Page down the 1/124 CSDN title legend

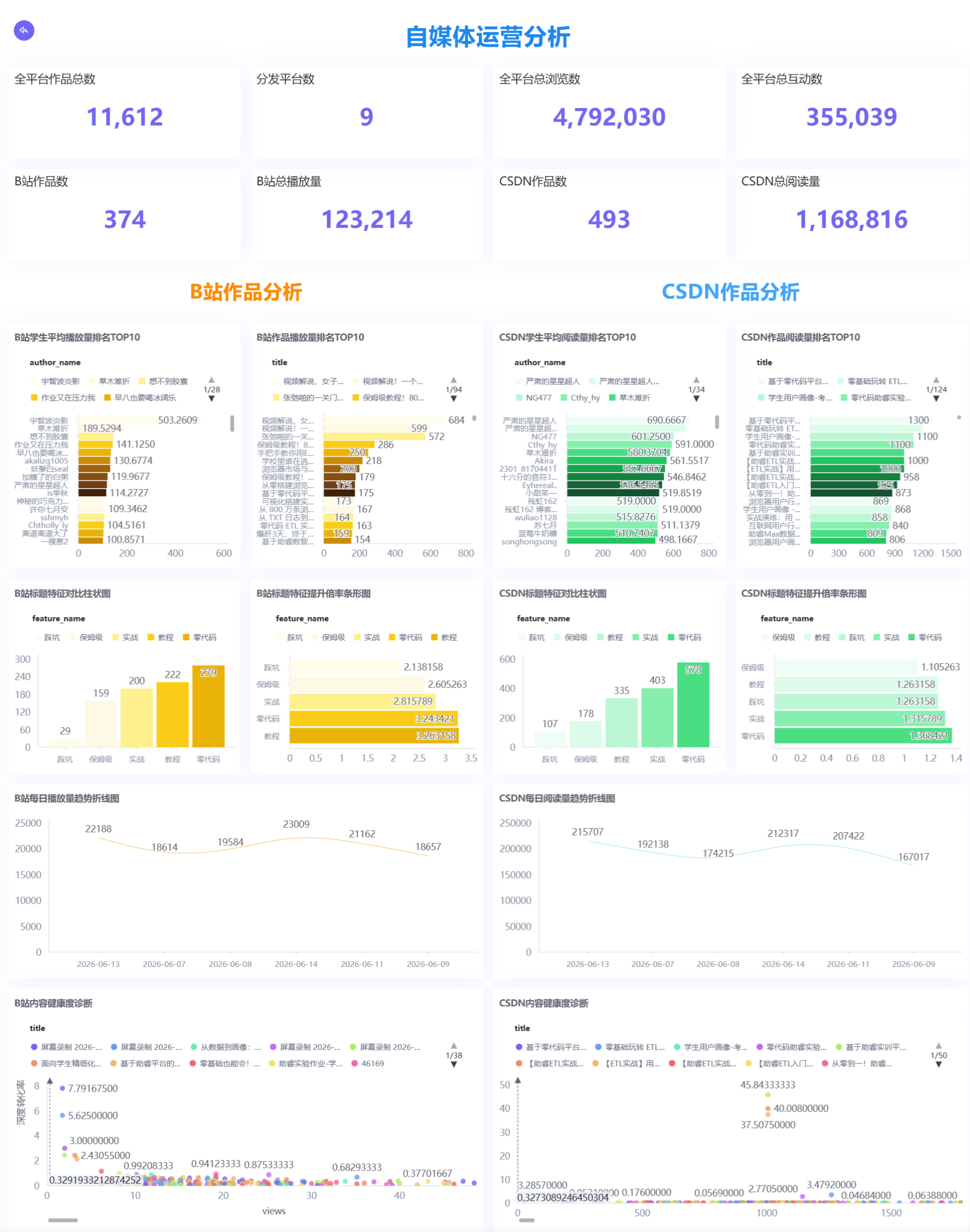(x=936, y=399)
